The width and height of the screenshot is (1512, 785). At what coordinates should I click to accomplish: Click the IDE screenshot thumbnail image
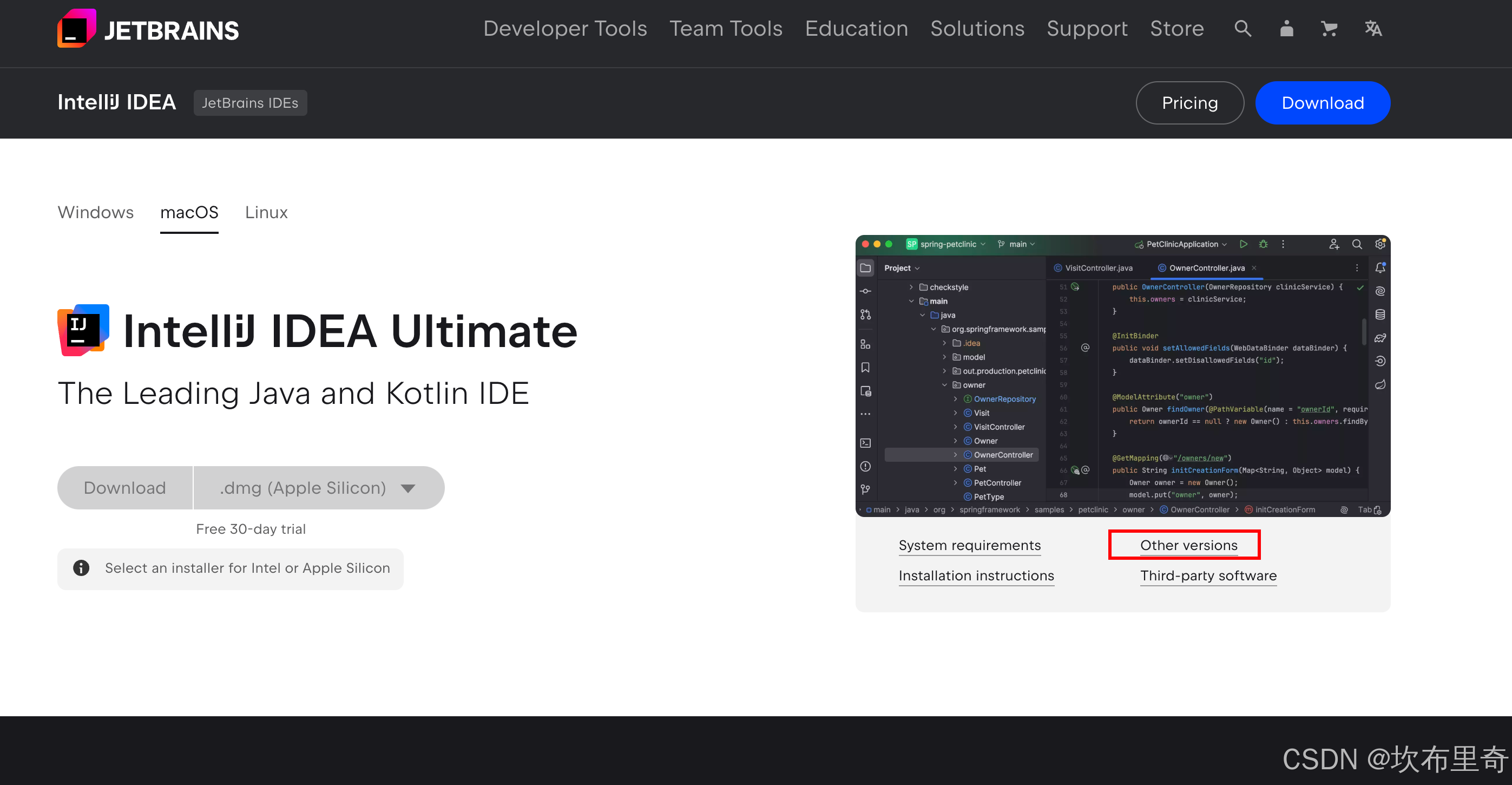coord(1122,376)
